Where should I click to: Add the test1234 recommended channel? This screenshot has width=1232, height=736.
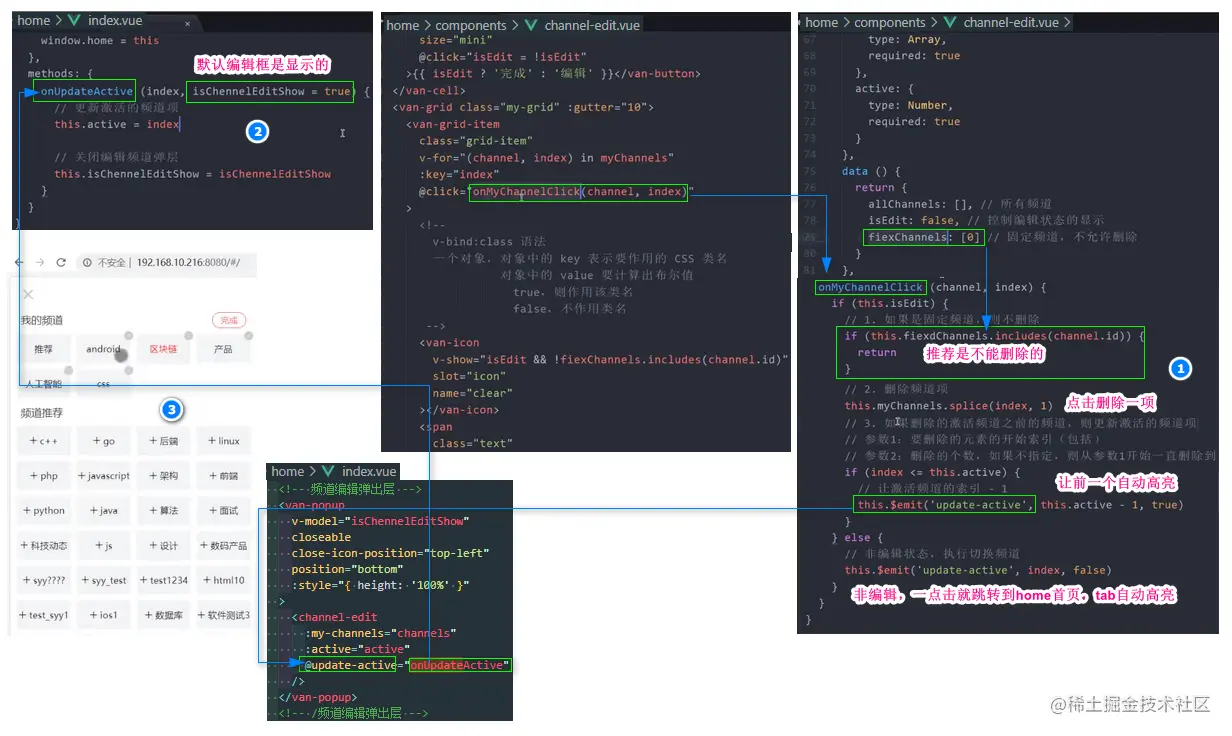(x=163, y=580)
